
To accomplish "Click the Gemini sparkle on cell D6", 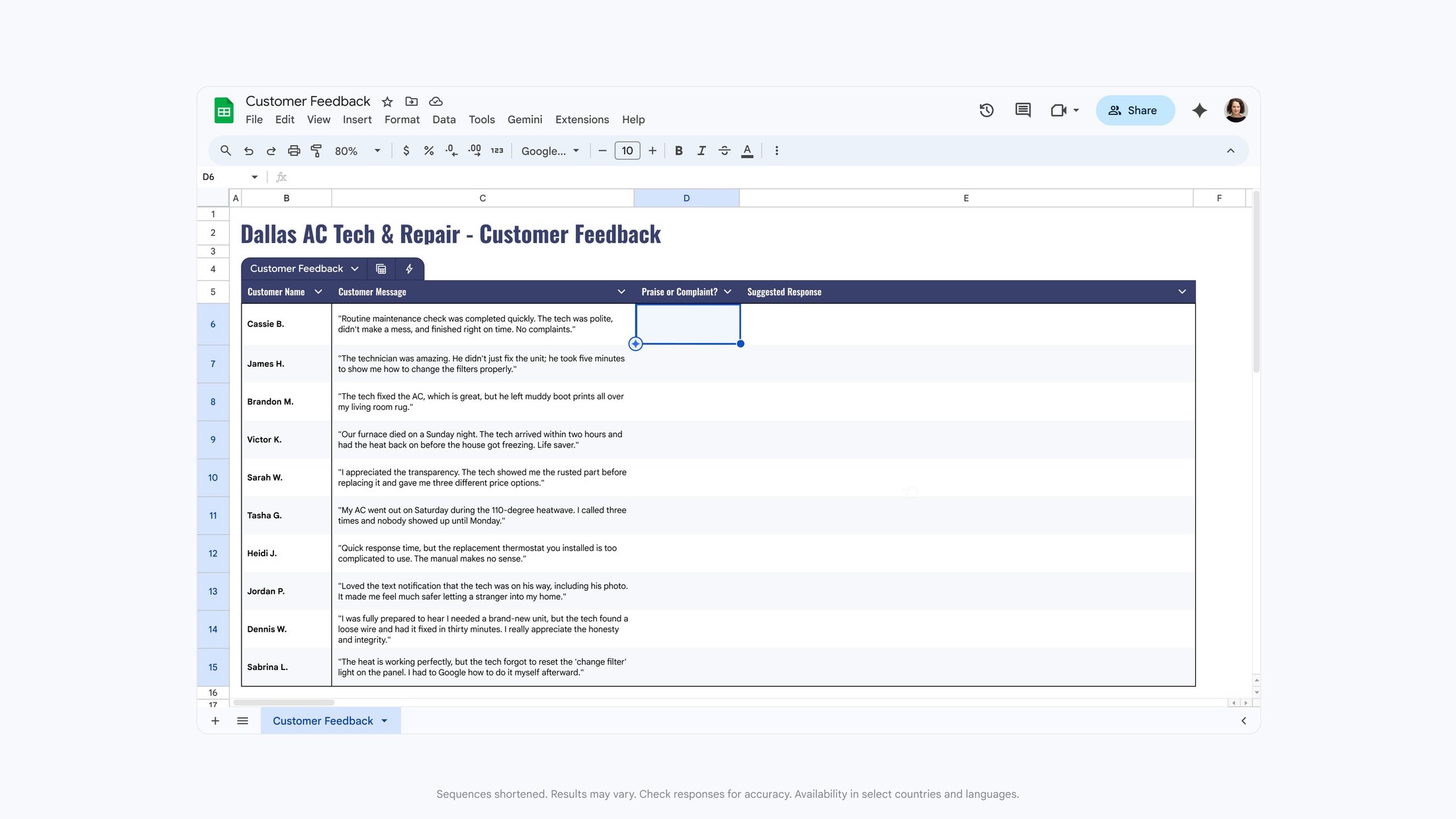I will (635, 344).
